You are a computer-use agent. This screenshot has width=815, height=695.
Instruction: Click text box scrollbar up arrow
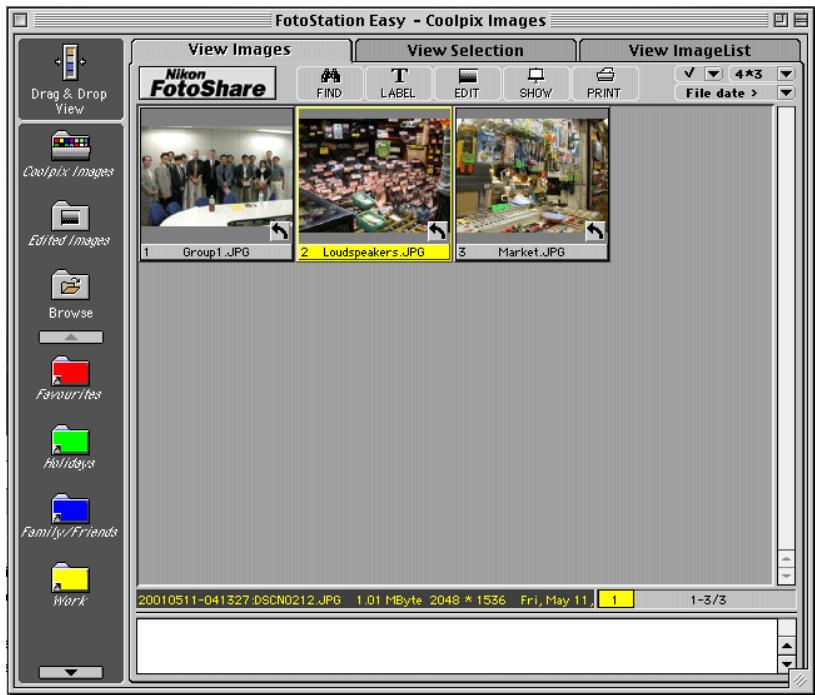786,646
